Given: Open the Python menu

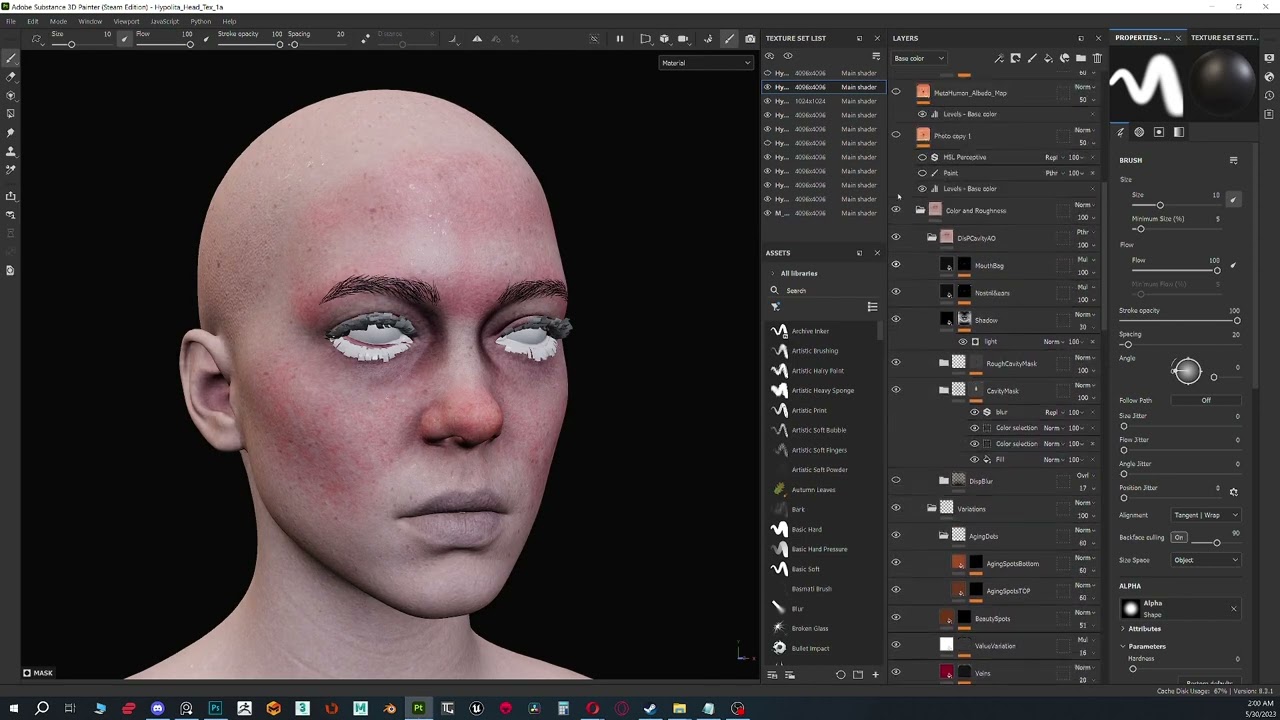Looking at the screenshot, I should [x=201, y=21].
